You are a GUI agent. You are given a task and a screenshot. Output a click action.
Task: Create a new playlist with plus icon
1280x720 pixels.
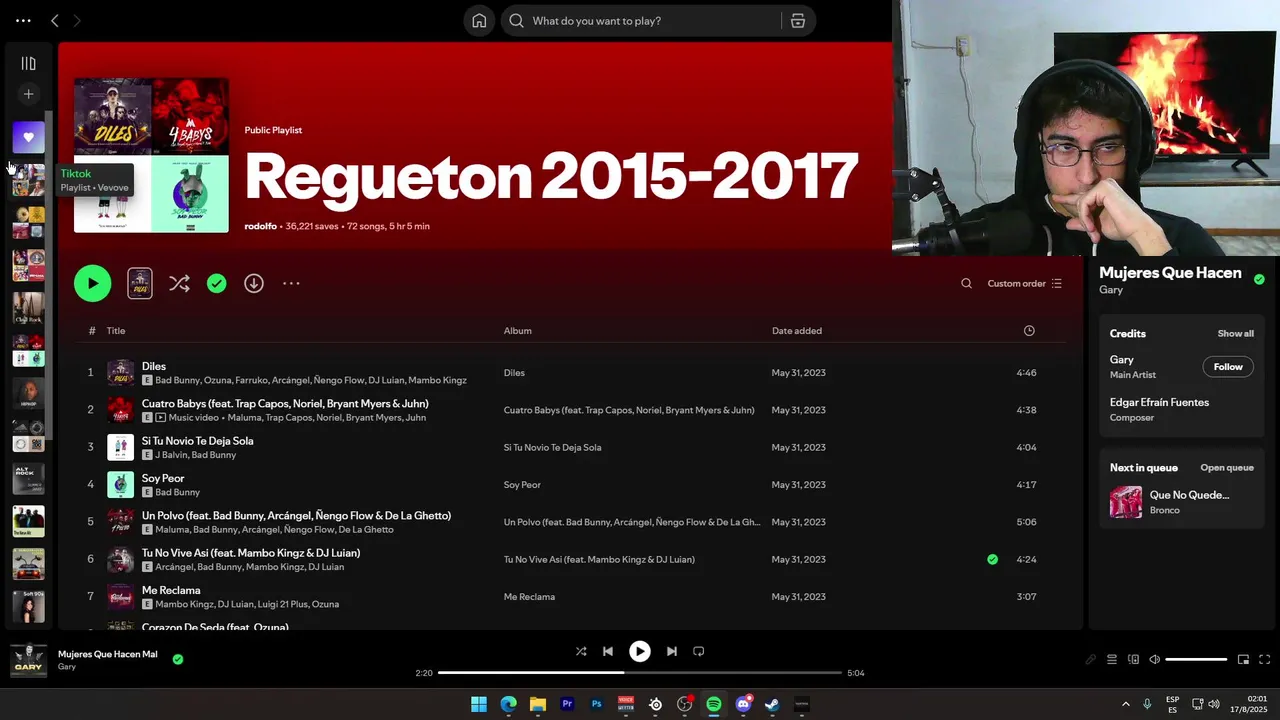(28, 94)
